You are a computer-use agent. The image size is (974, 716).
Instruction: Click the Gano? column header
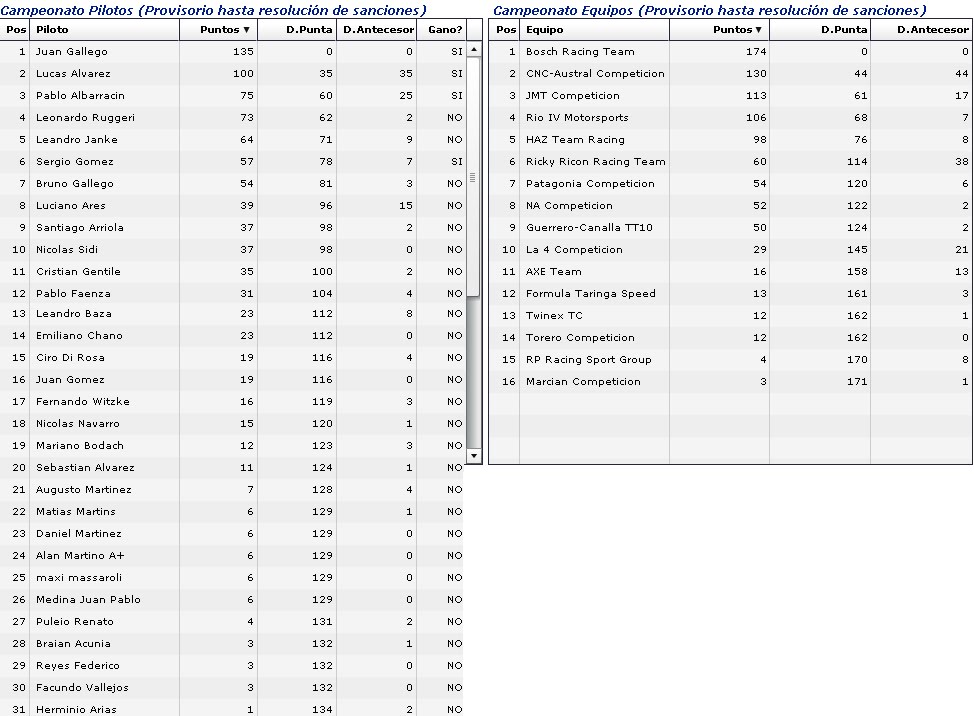(442, 30)
